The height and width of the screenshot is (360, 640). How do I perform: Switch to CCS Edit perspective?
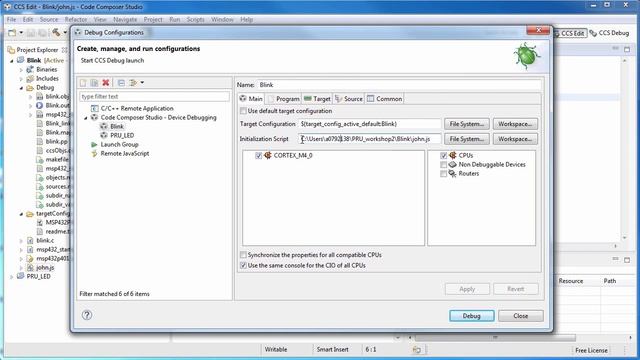click(571, 33)
